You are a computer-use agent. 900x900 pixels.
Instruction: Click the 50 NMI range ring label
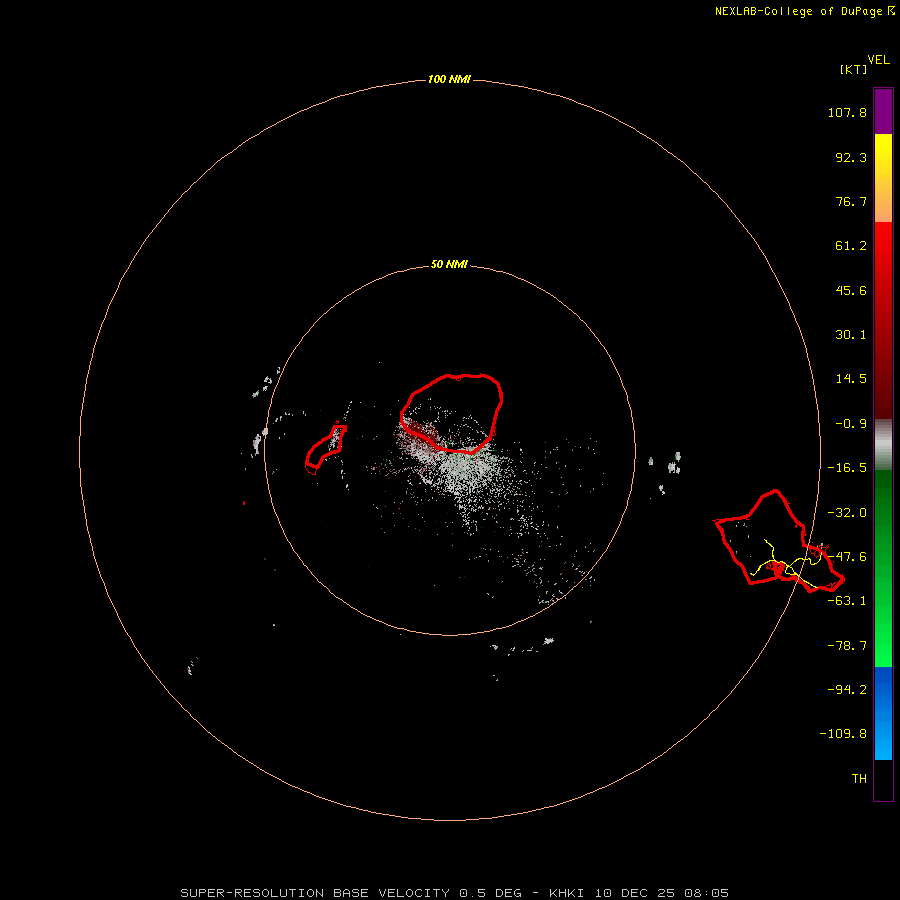[449, 265]
